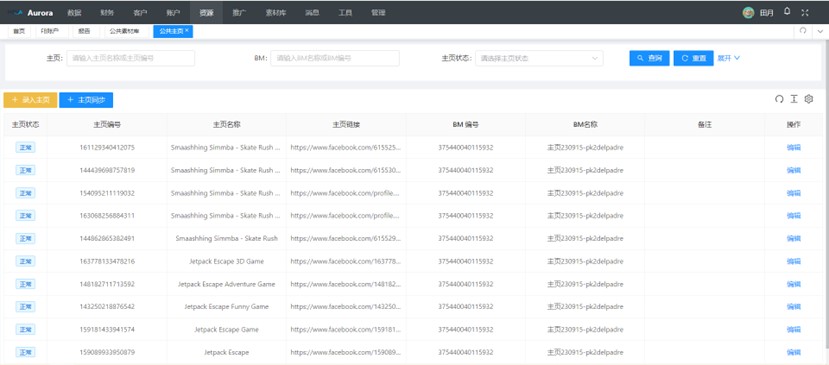829x365 pixels.
Task: Open the 数据 menu
Action: click(75, 13)
